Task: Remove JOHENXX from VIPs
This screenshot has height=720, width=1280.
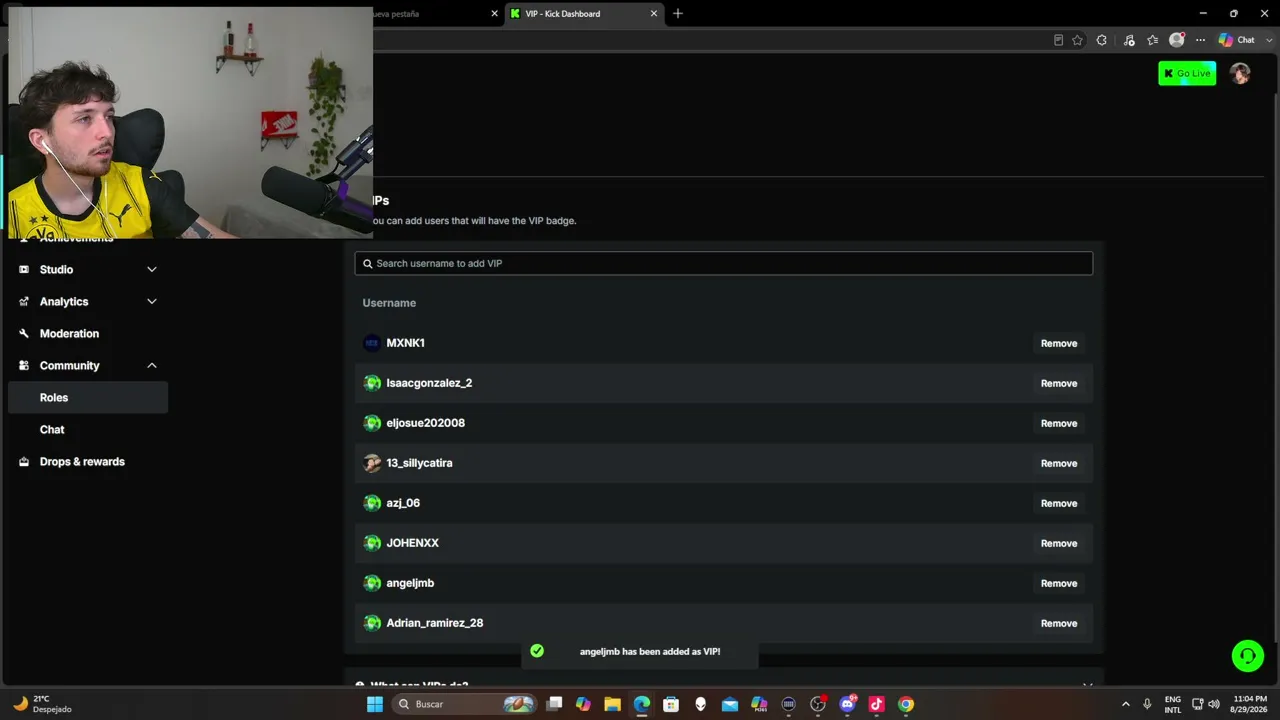Action: point(1058,543)
